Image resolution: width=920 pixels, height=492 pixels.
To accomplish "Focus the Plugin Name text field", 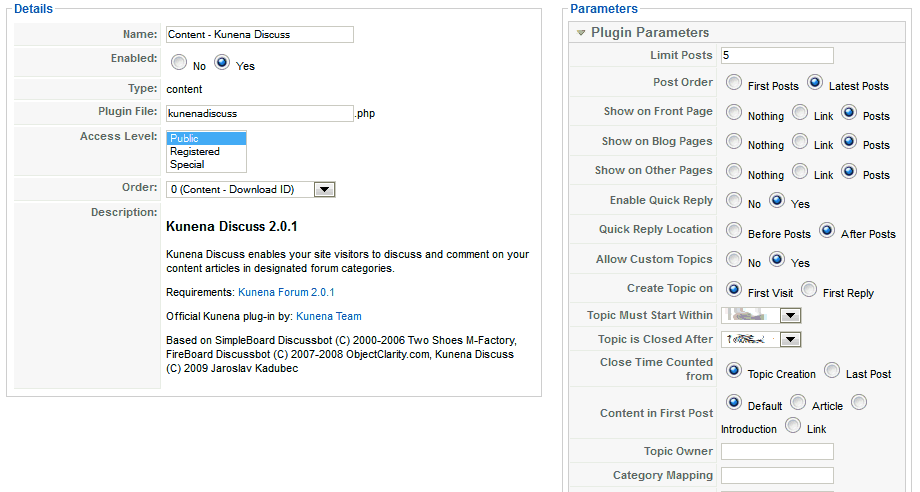I will click(x=259, y=34).
